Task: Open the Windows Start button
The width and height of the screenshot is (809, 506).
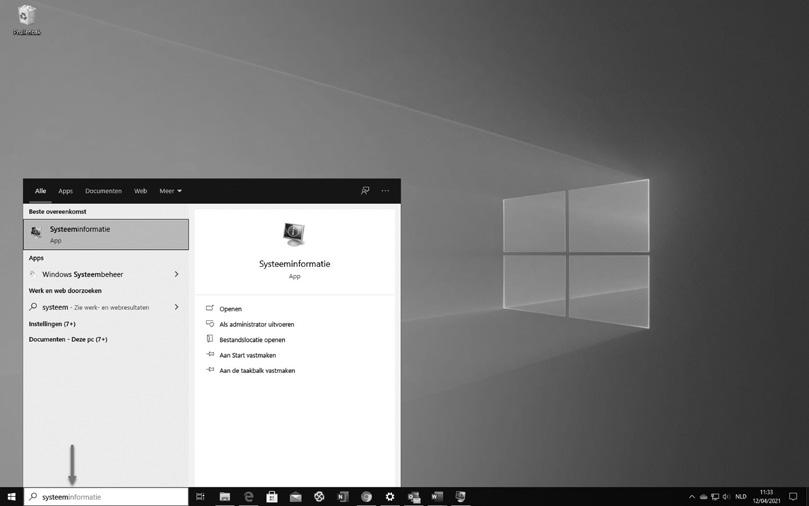Action: [x=11, y=497]
